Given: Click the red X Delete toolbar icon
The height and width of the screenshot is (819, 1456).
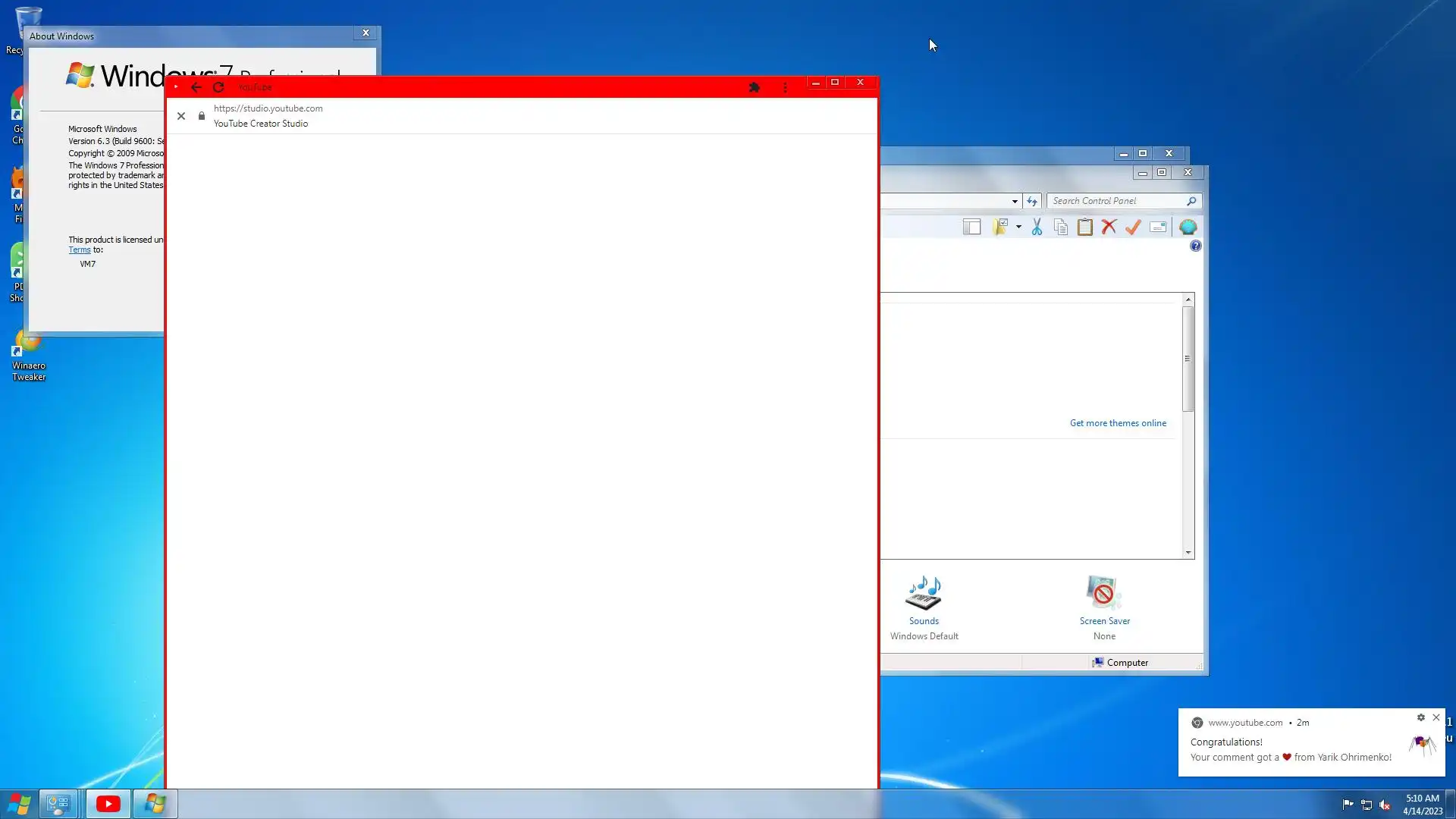Looking at the screenshot, I should (1109, 227).
